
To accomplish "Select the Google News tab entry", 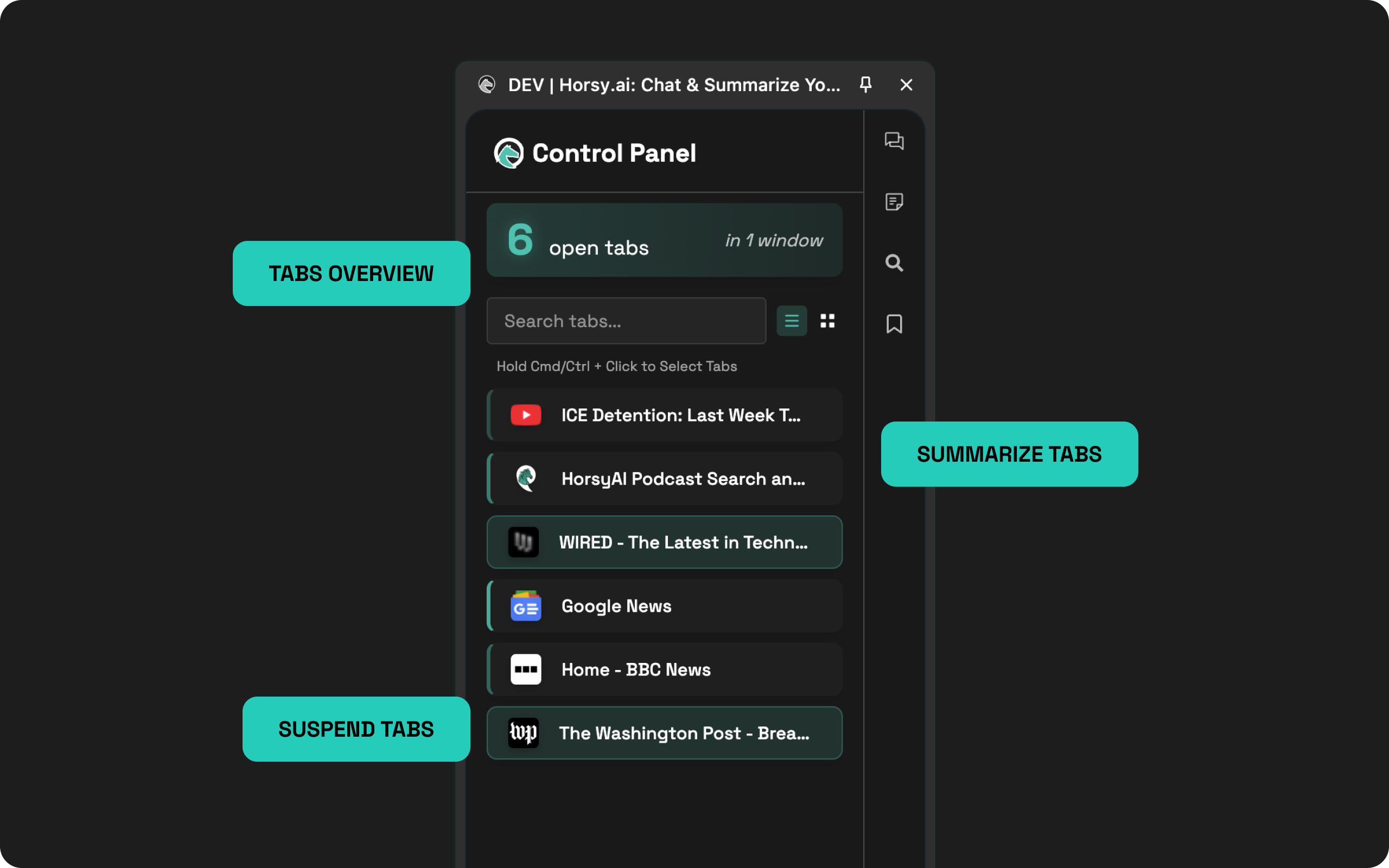I will [664, 605].
